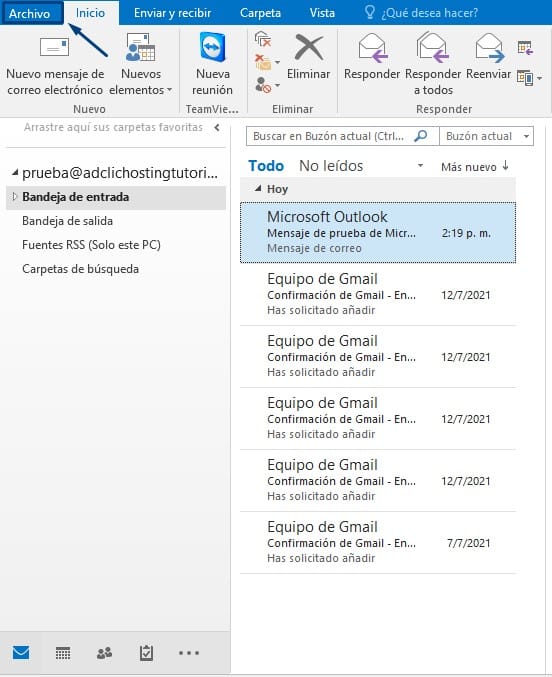Click the reply with meeting icon
This screenshot has width=552, height=677.
[x=525, y=47]
